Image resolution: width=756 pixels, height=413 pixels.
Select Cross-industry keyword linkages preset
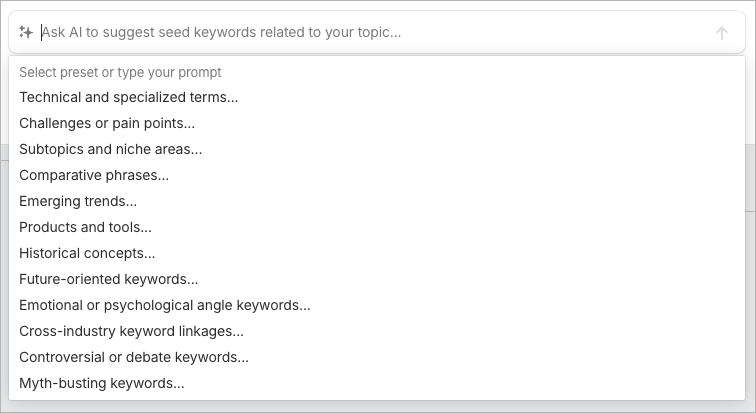tap(131, 331)
